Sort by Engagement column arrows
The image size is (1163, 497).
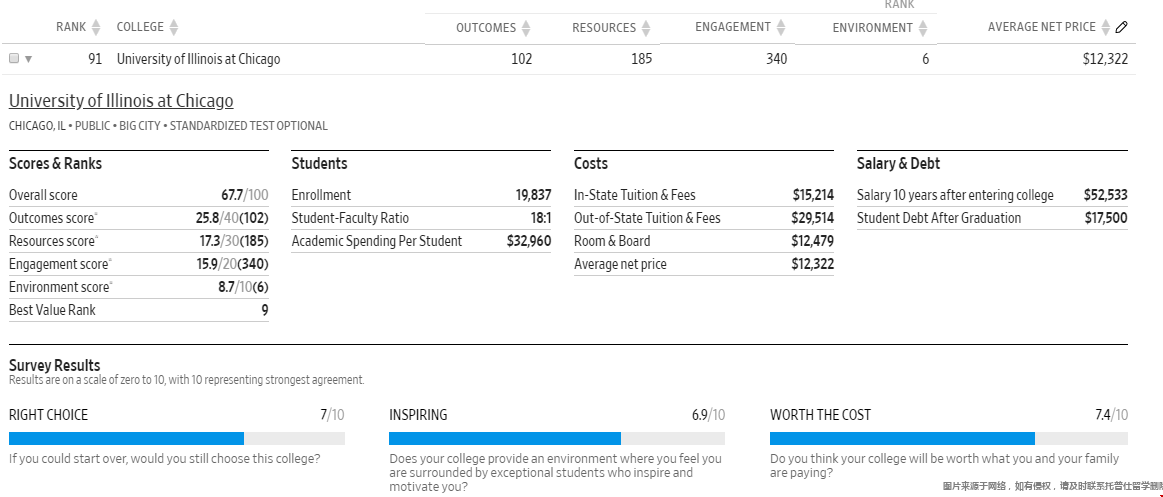point(781,27)
